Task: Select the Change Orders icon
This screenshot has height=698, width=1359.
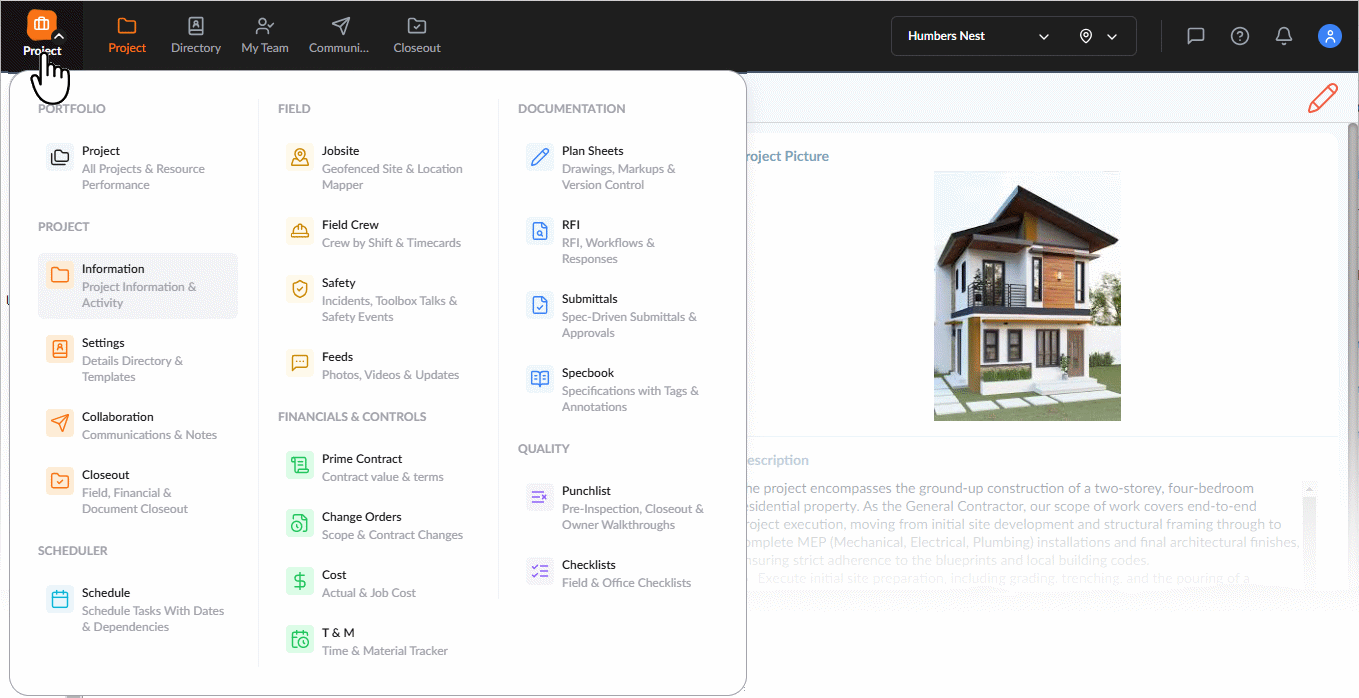Action: (x=300, y=523)
